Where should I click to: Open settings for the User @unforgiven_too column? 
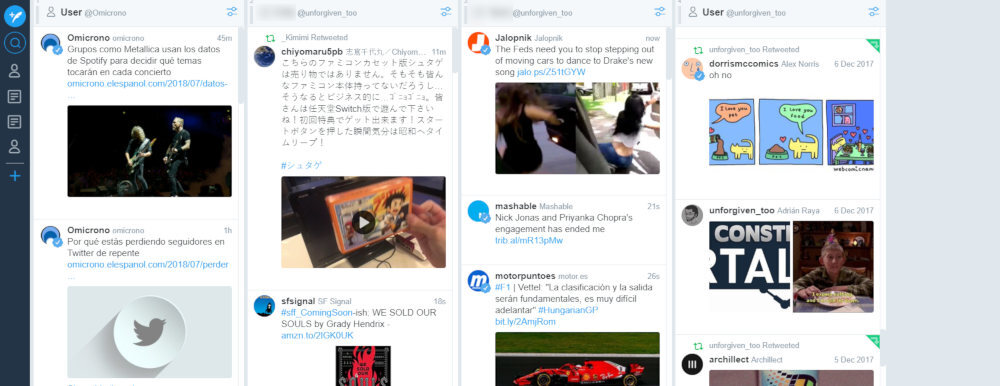[x=873, y=12]
